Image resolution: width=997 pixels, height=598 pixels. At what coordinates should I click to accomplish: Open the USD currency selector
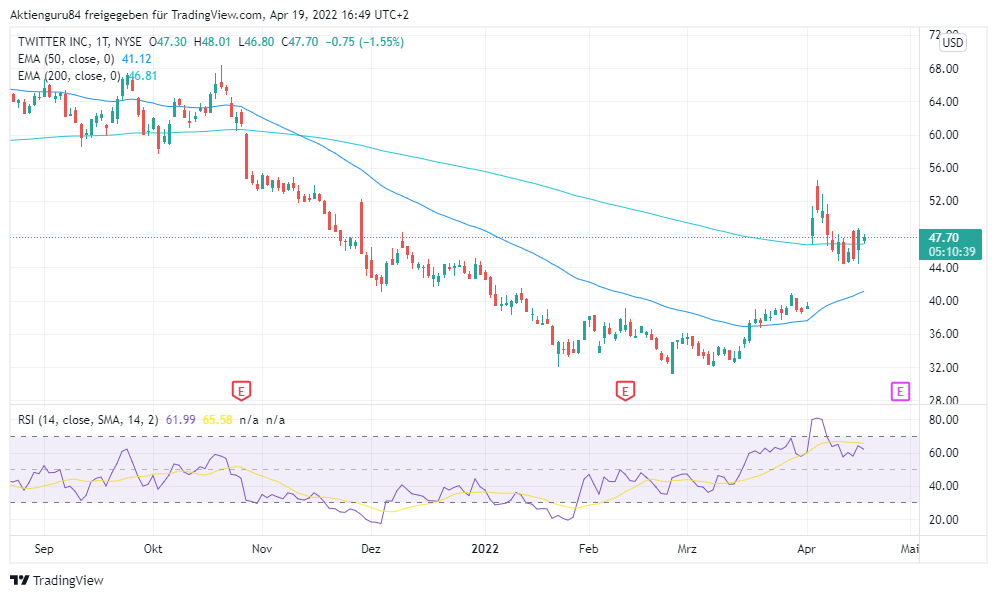tap(952, 43)
